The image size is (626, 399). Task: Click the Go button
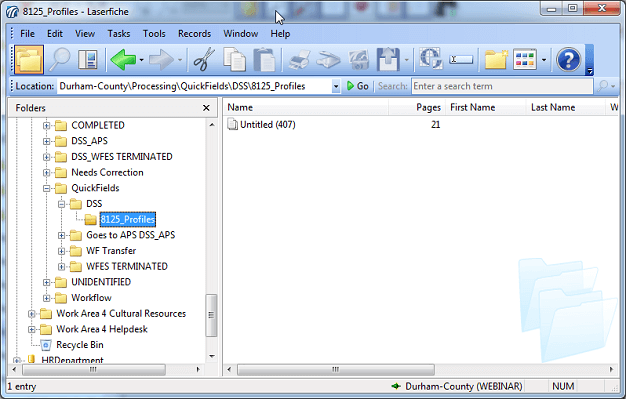(x=358, y=86)
